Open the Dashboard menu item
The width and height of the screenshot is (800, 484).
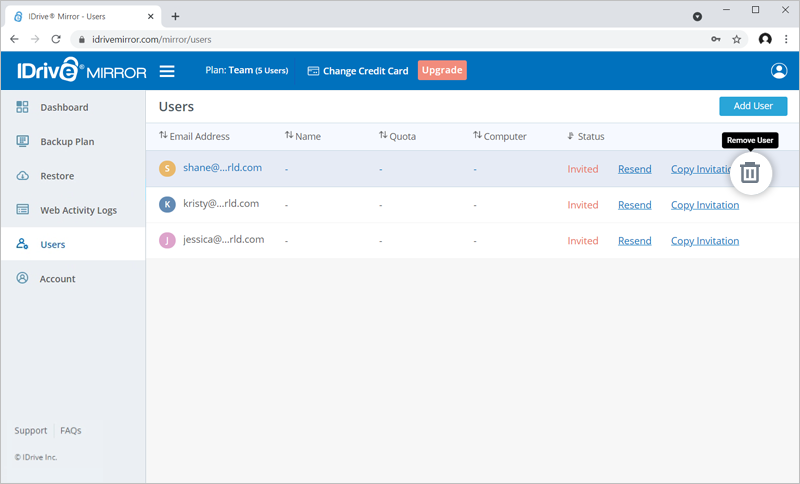tap(73, 107)
